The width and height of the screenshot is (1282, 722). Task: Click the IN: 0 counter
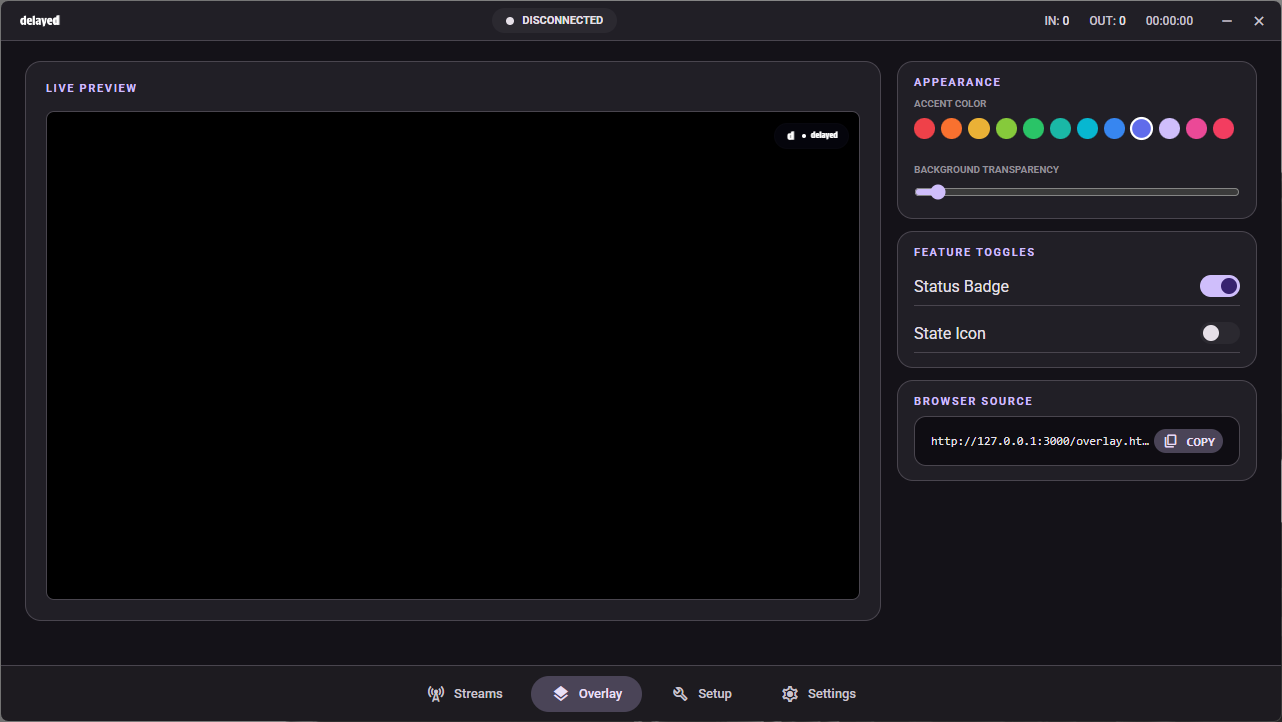[1057, 20]
